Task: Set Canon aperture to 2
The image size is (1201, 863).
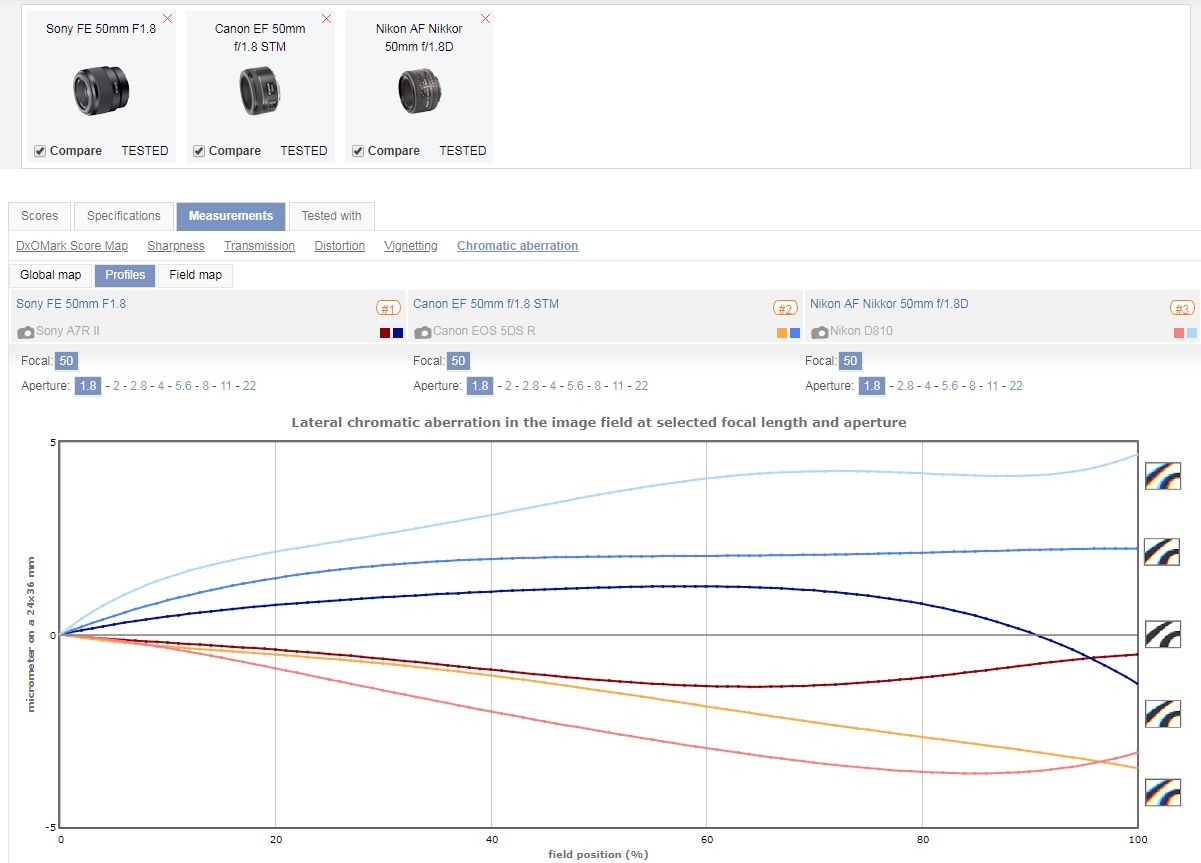Action: click(x=508, y=386)
